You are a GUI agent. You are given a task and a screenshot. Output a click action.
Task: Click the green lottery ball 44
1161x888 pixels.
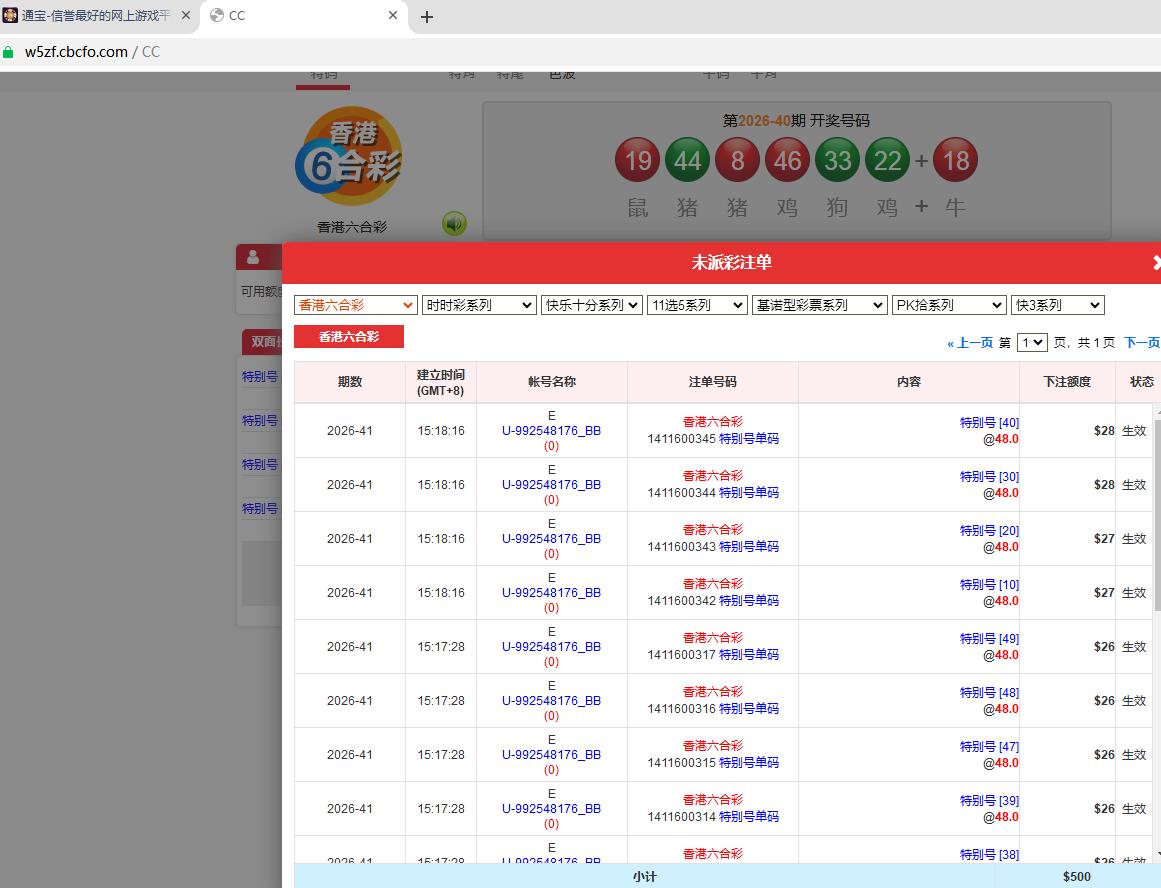[x=687, y=160]
